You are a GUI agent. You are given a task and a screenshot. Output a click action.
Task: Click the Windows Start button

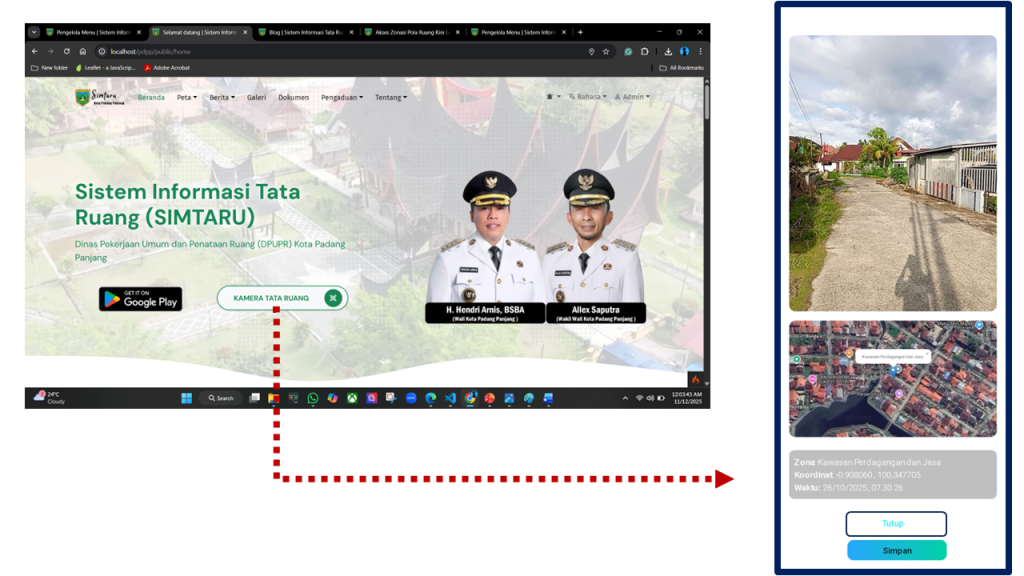(186, 398)
